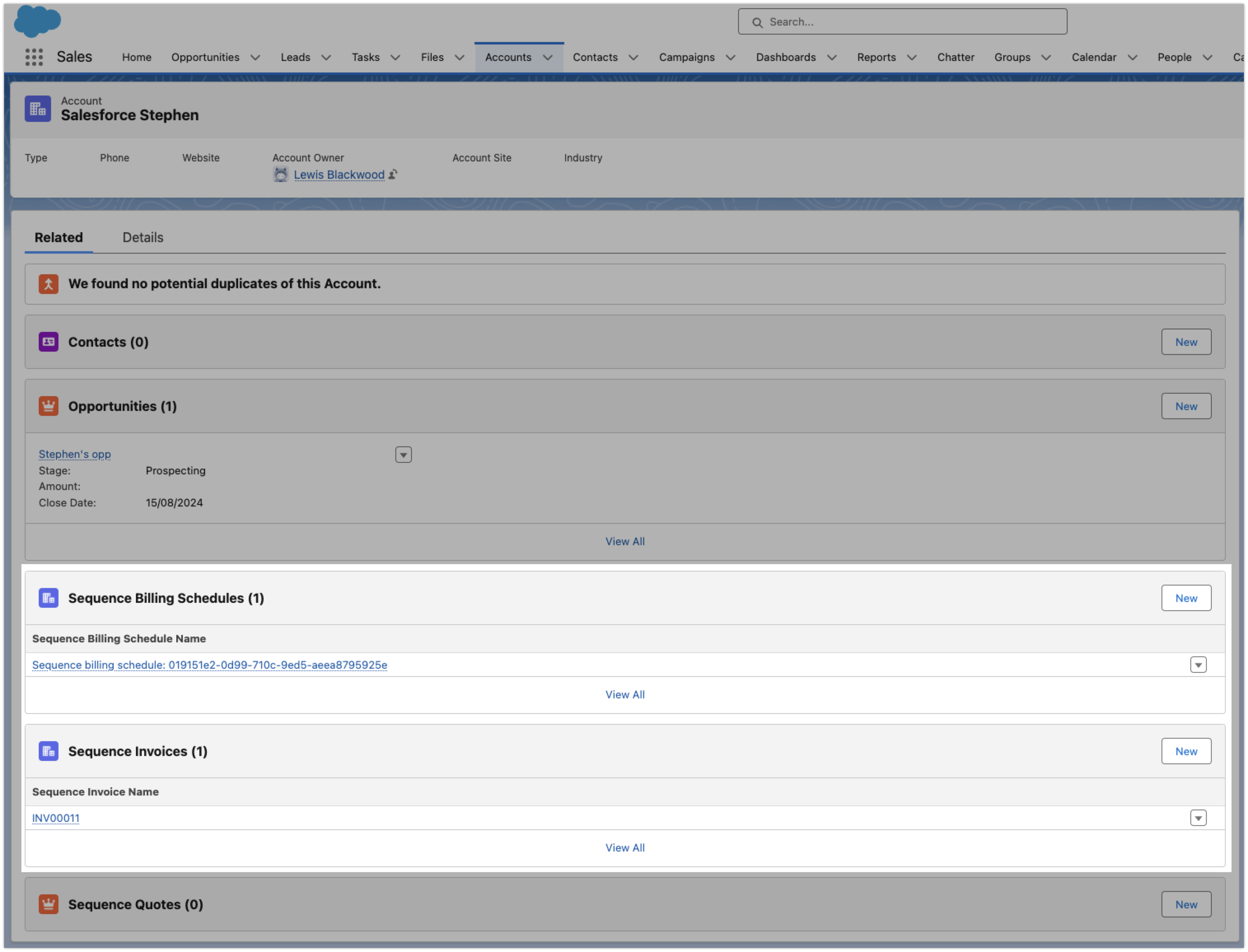
Task: Click New in the Sequence Quotes list
Action: click(1186, 905)
